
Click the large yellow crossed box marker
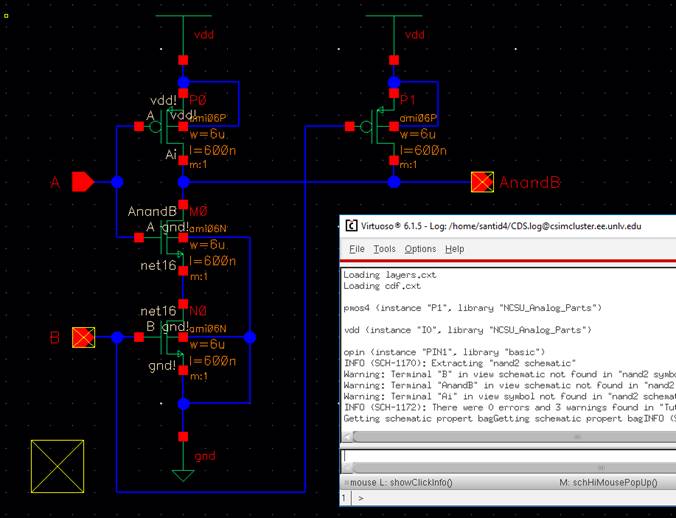tap(57, 467)
